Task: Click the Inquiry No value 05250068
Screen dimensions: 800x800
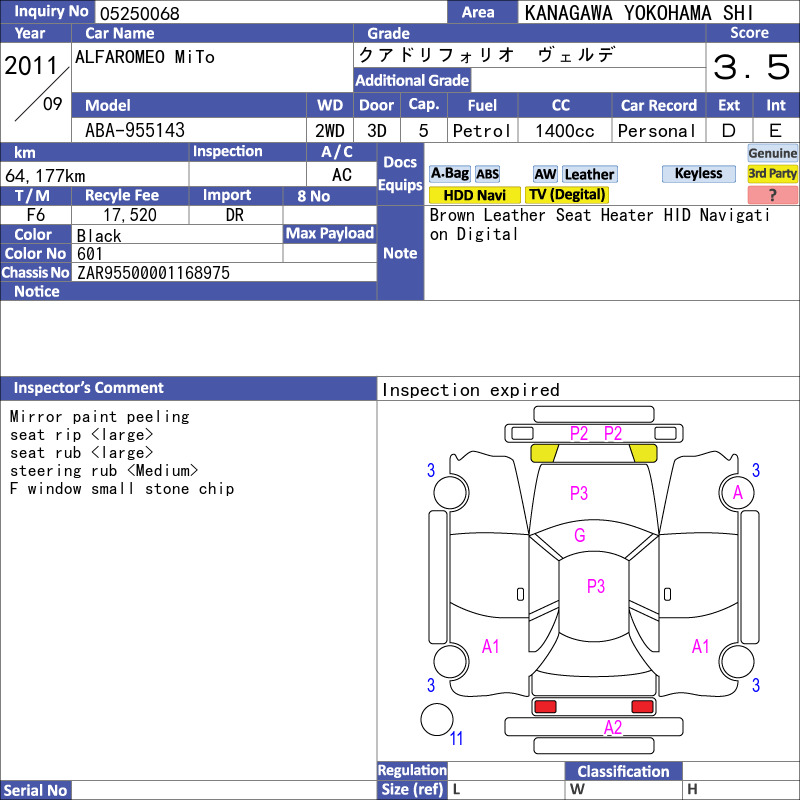Action: 140,13
